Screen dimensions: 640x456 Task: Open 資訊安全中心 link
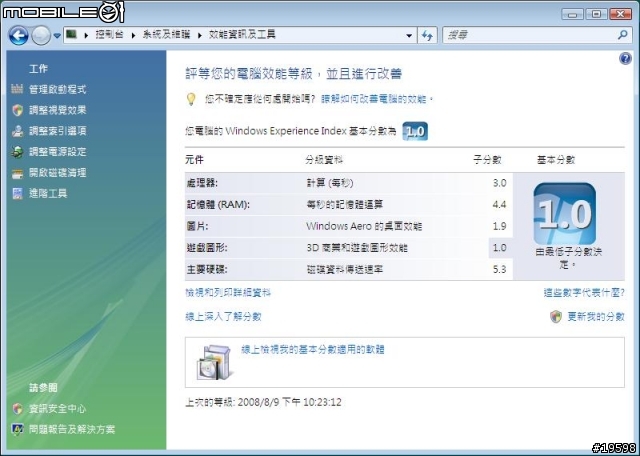58,408
